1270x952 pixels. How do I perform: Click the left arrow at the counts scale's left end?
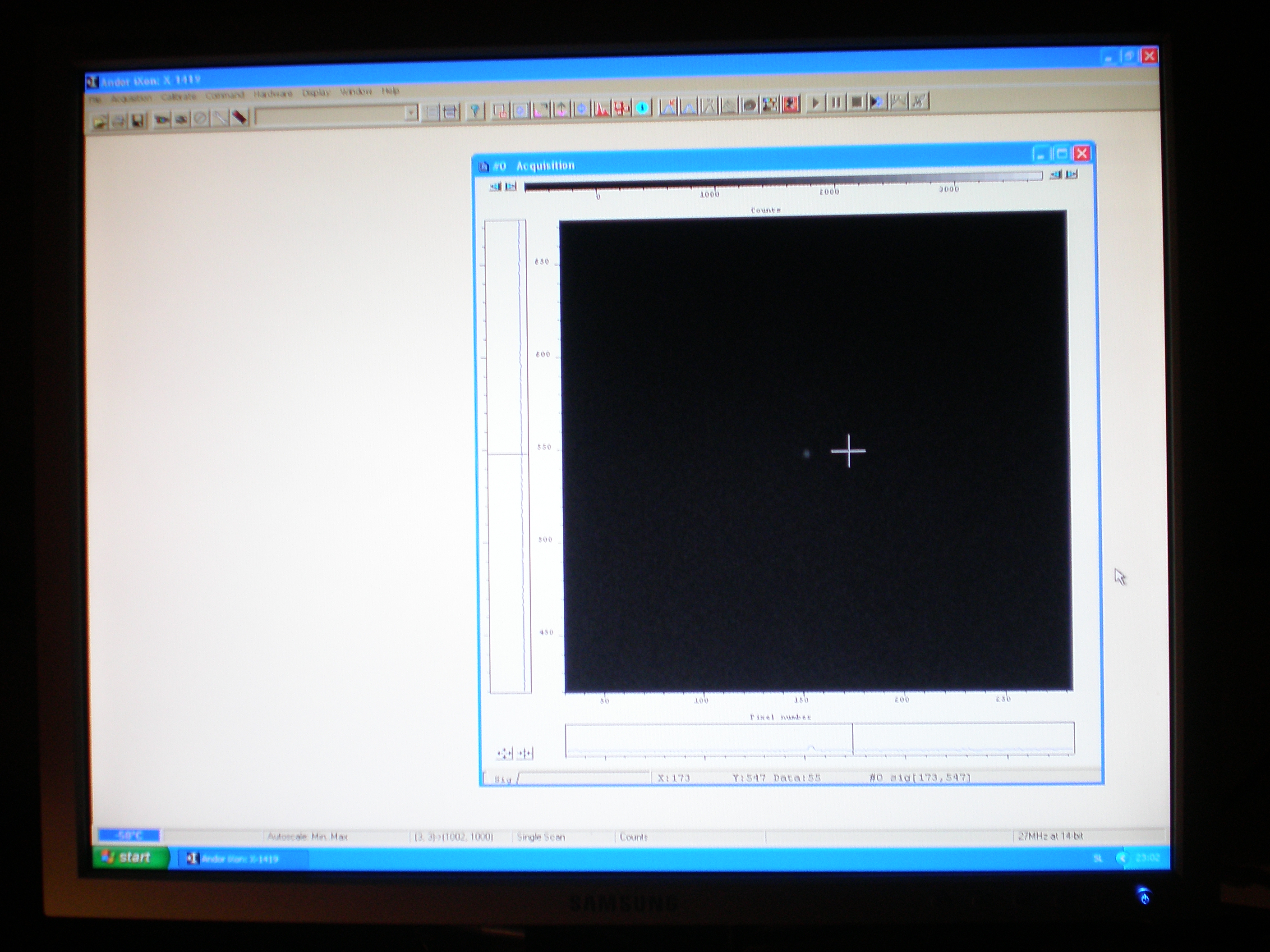click(495, 187)
